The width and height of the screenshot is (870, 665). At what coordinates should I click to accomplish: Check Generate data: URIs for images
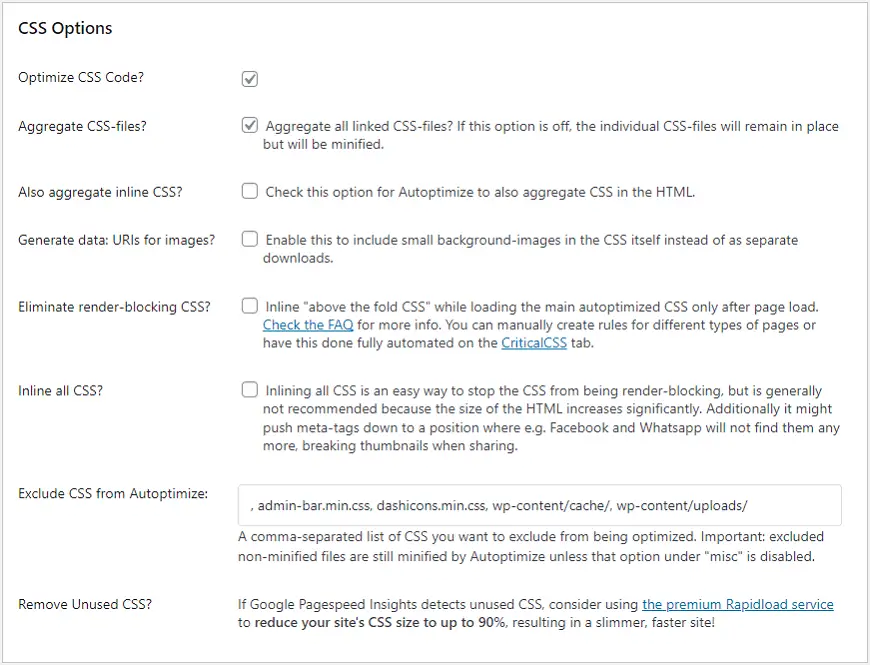(250, 239)
